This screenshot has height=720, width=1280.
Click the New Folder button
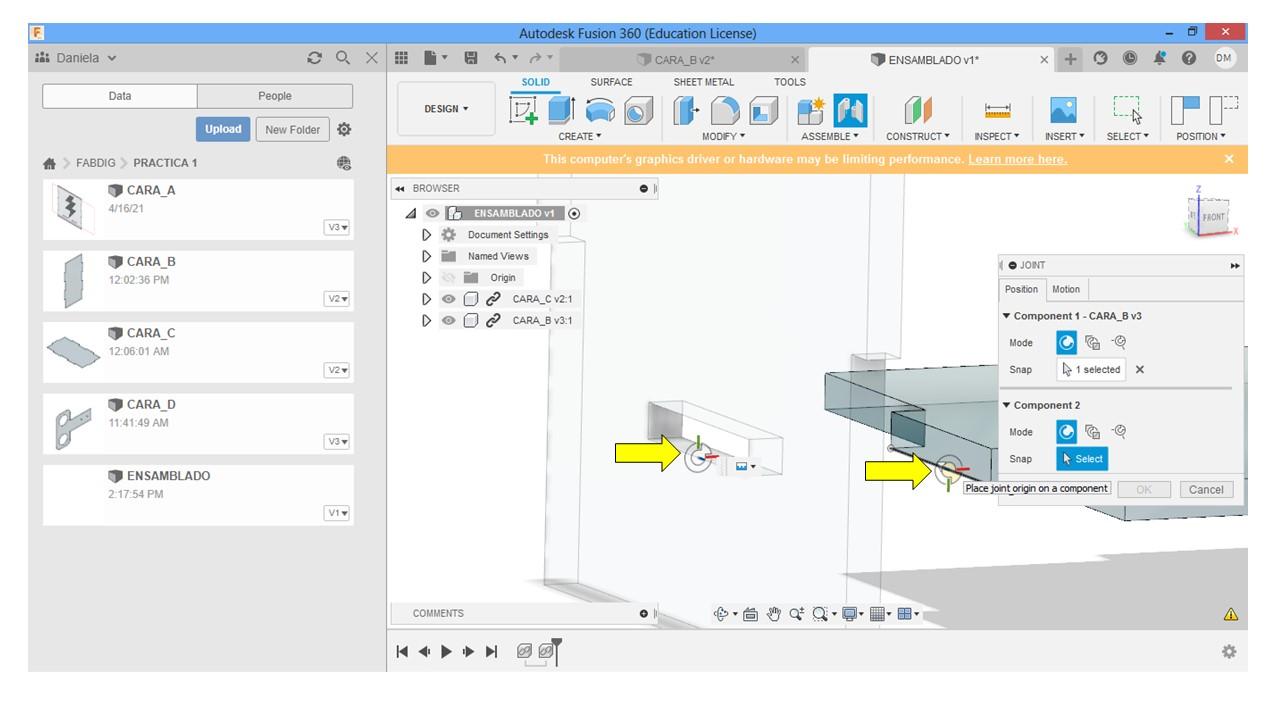[x=292, y=129]
